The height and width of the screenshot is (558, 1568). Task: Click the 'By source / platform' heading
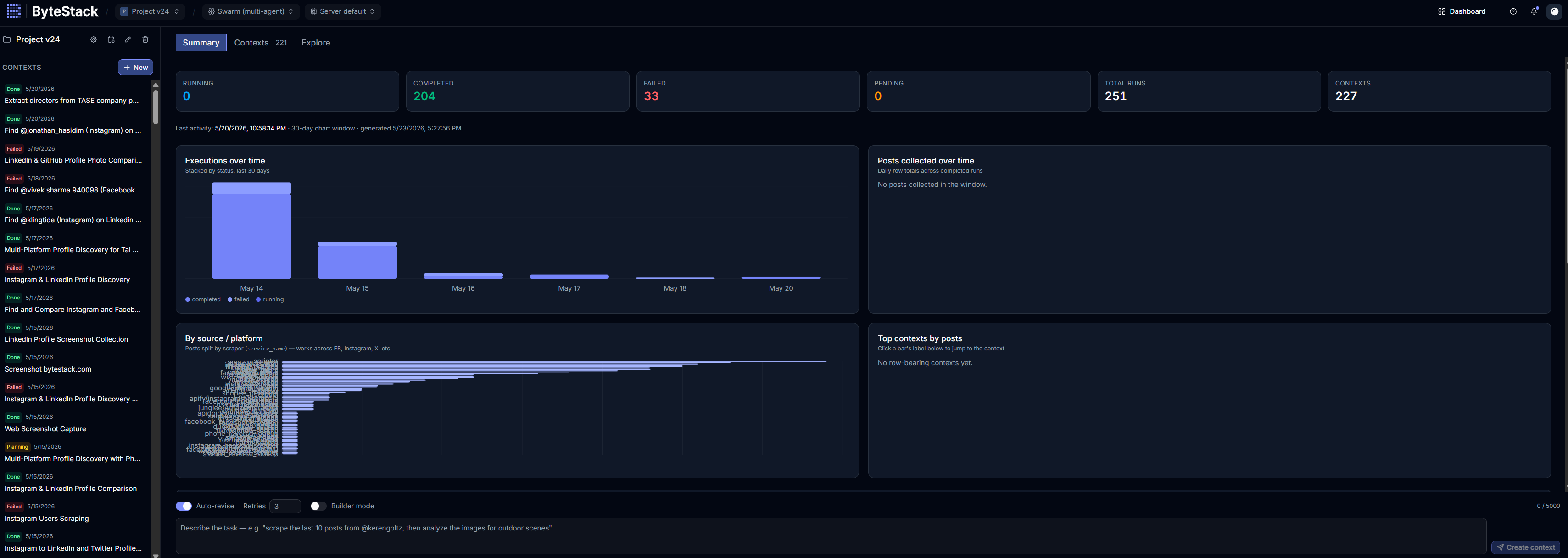click(224, 338)
